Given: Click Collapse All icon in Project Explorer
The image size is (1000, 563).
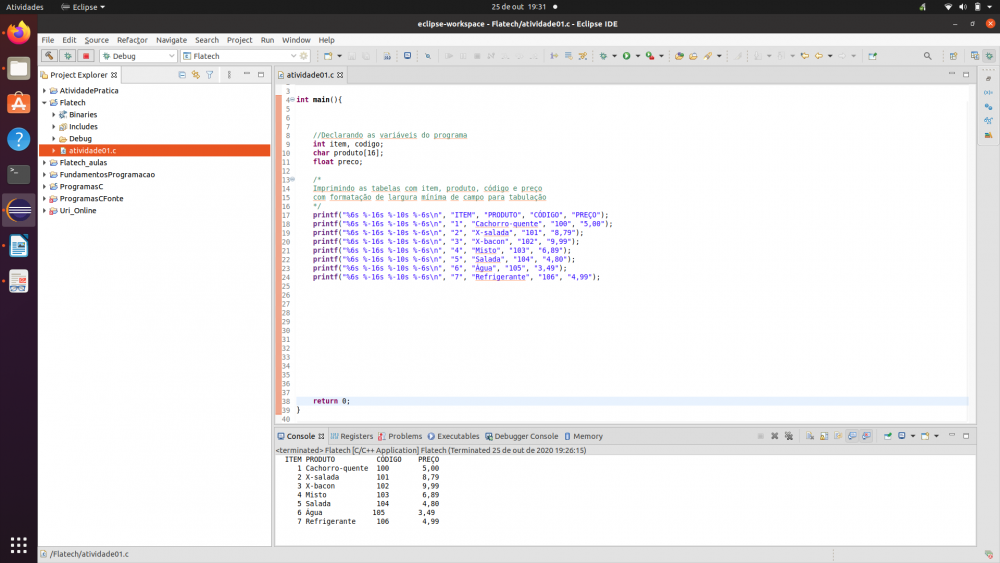Looking at the screenshot, I should coord(182,75).
